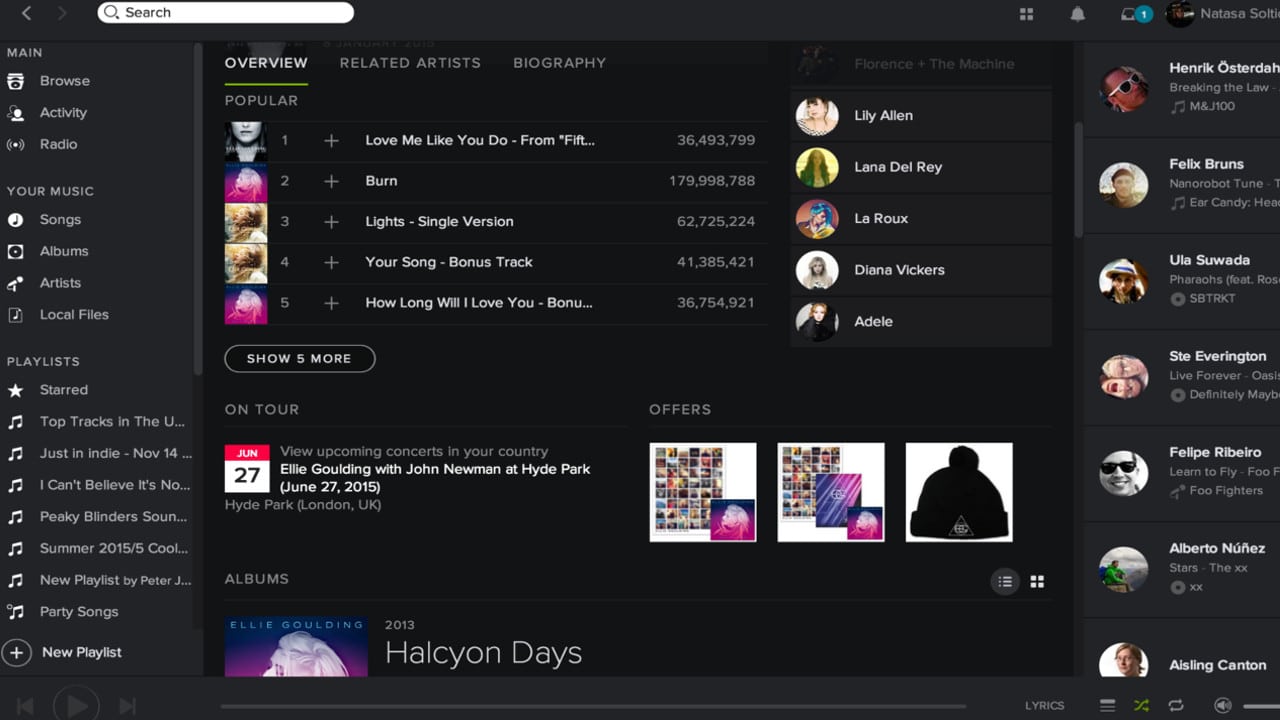Viewport: 1280px width, 720px height.
Task: Add Burn to your music with plus icon
Action: coord(331,181)
